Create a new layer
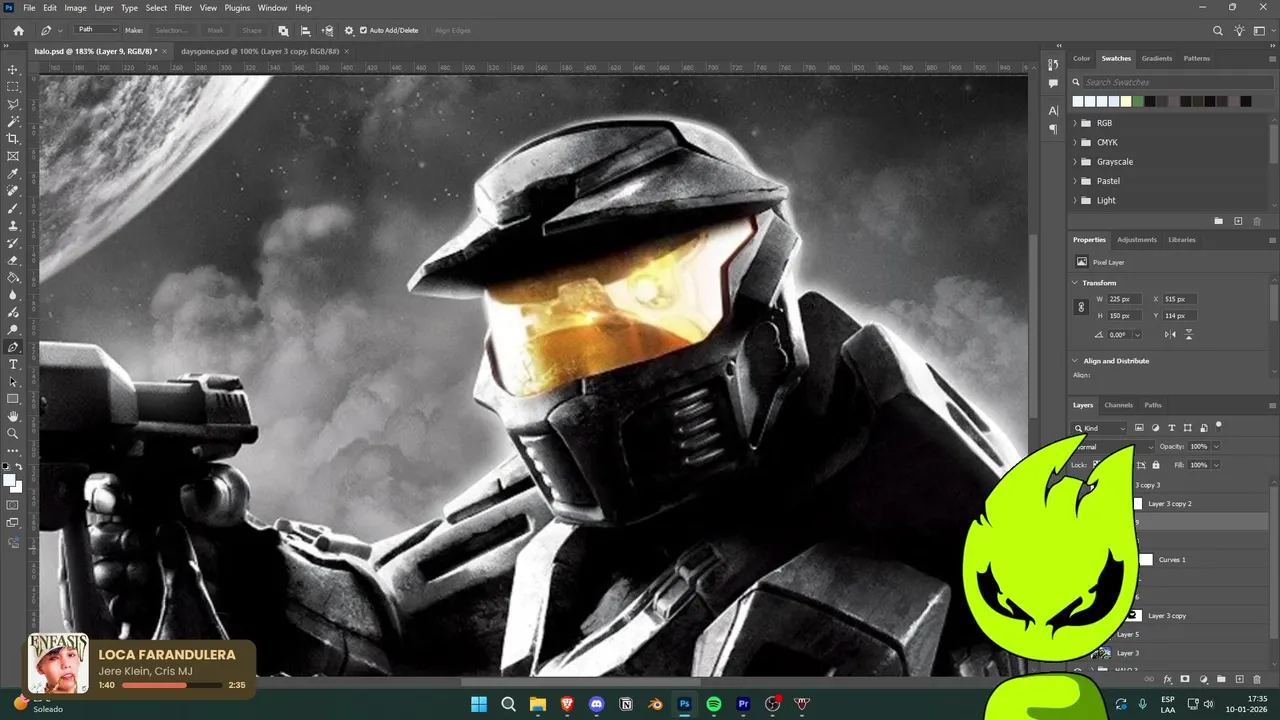This screenshot has height=720, width=1280. (1239, 679)
